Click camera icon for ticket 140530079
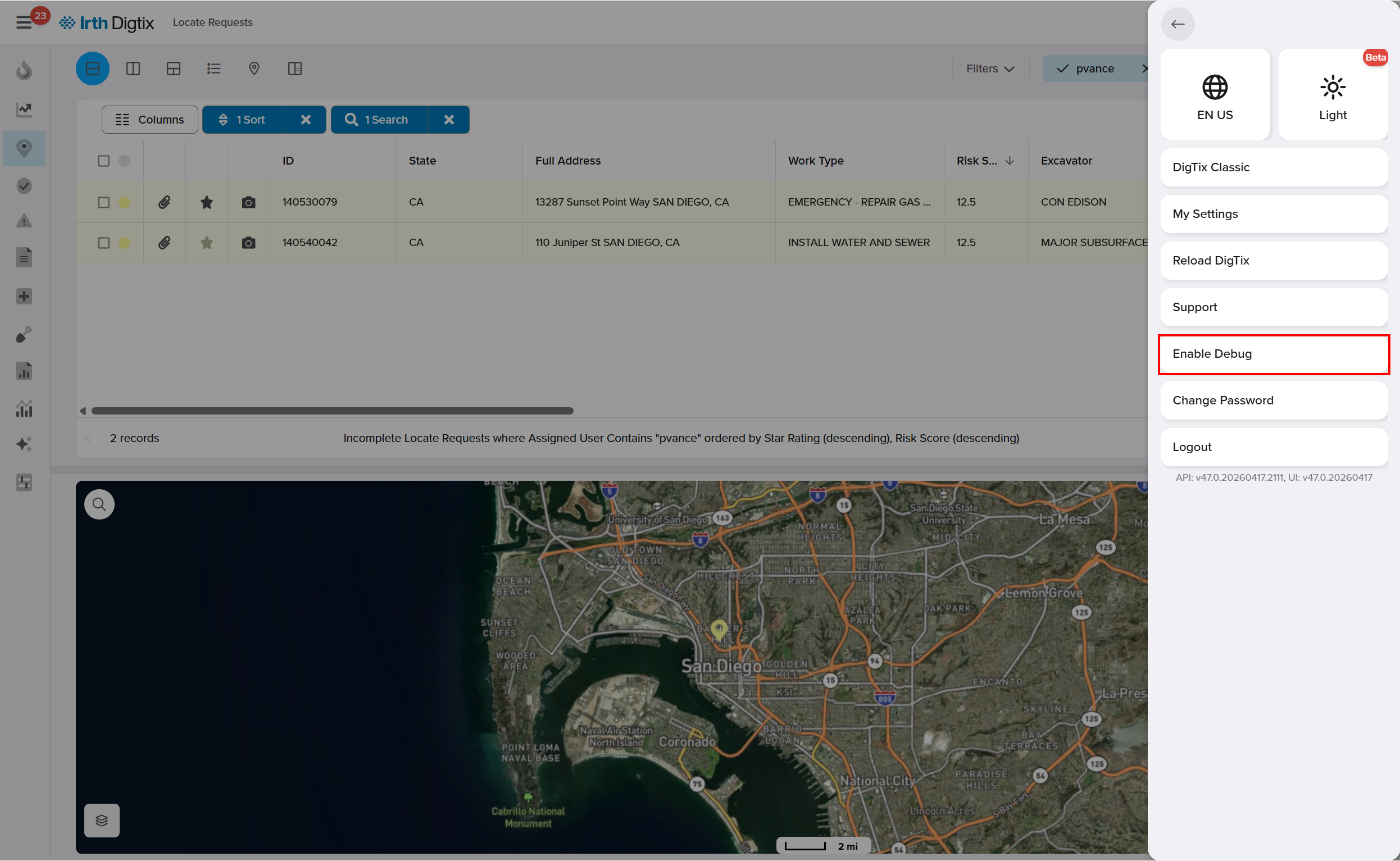 coord(248,202)
